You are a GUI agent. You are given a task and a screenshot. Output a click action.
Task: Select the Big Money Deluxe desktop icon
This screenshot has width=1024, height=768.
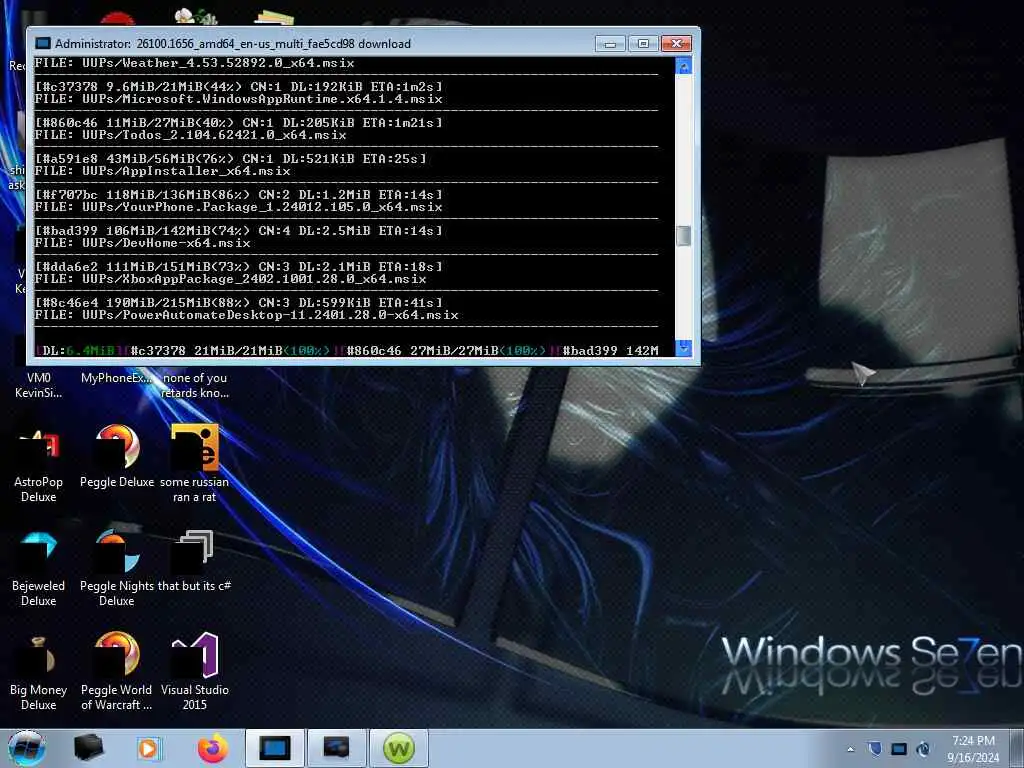tap(39, 672)
